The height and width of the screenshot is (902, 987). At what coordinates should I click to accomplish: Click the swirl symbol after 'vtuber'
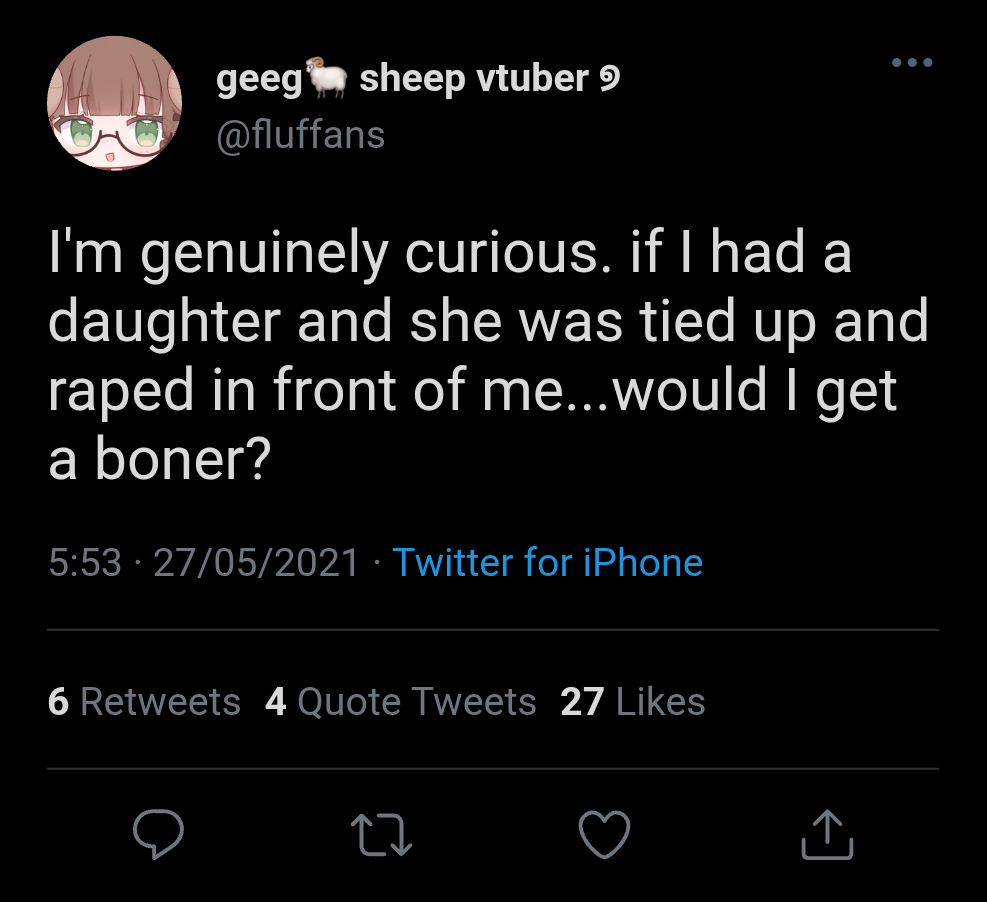pyautogui.click(x=607, y=79)
